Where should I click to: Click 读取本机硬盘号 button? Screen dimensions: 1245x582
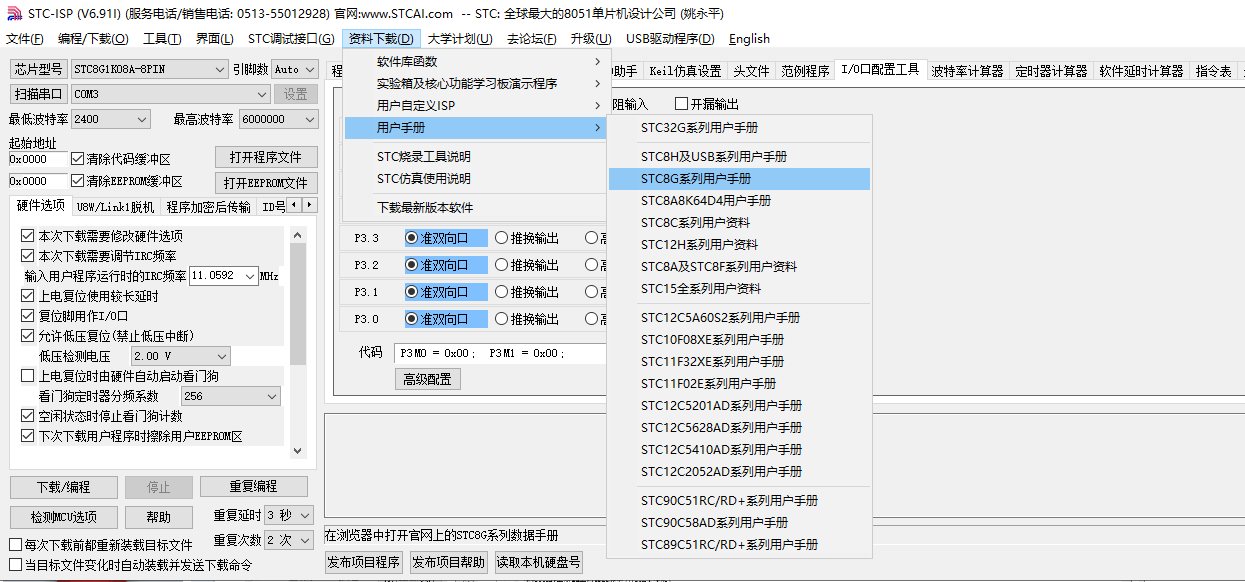[538, 562]
